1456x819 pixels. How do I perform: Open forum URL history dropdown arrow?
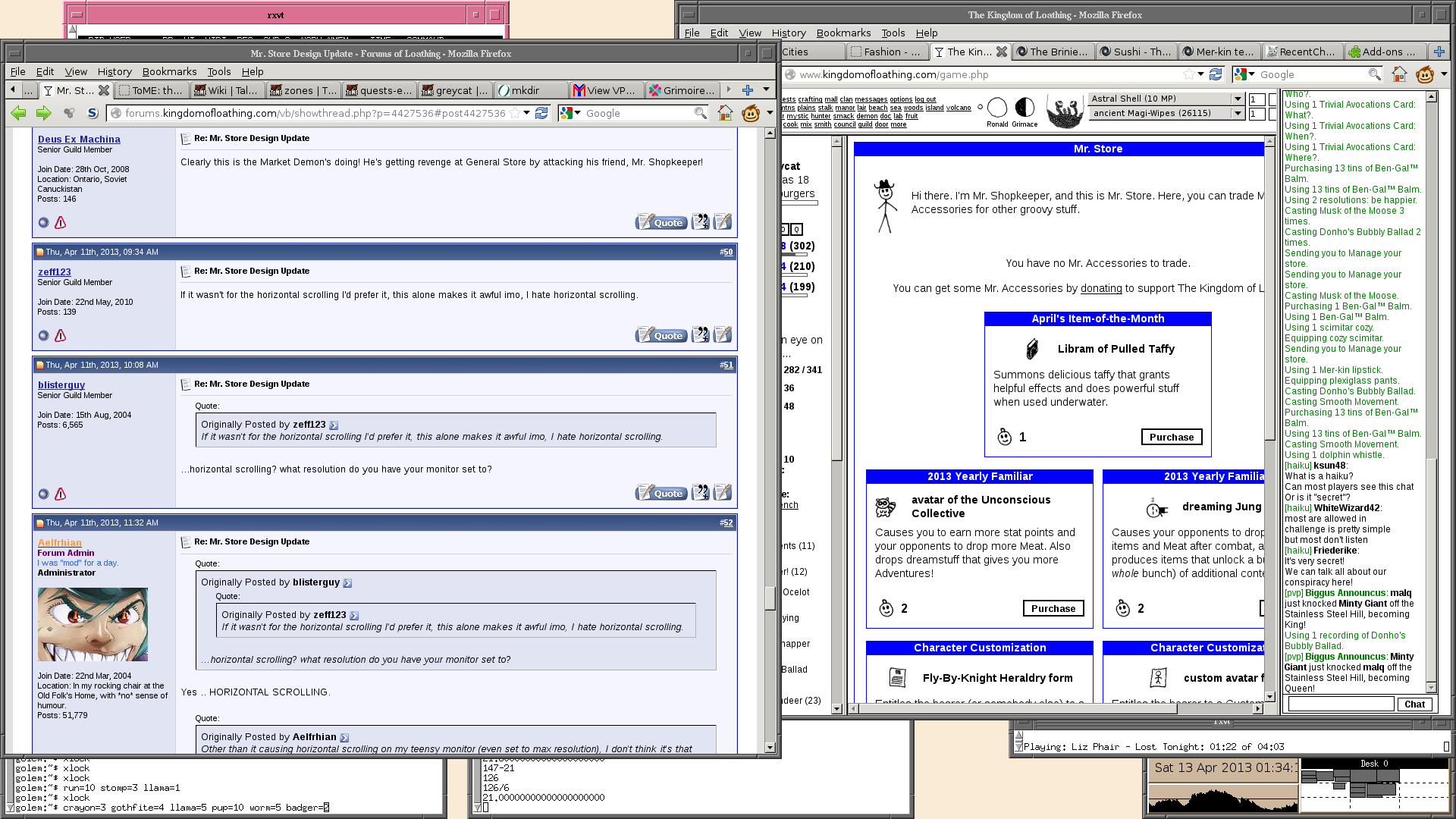tap(526, 113)
